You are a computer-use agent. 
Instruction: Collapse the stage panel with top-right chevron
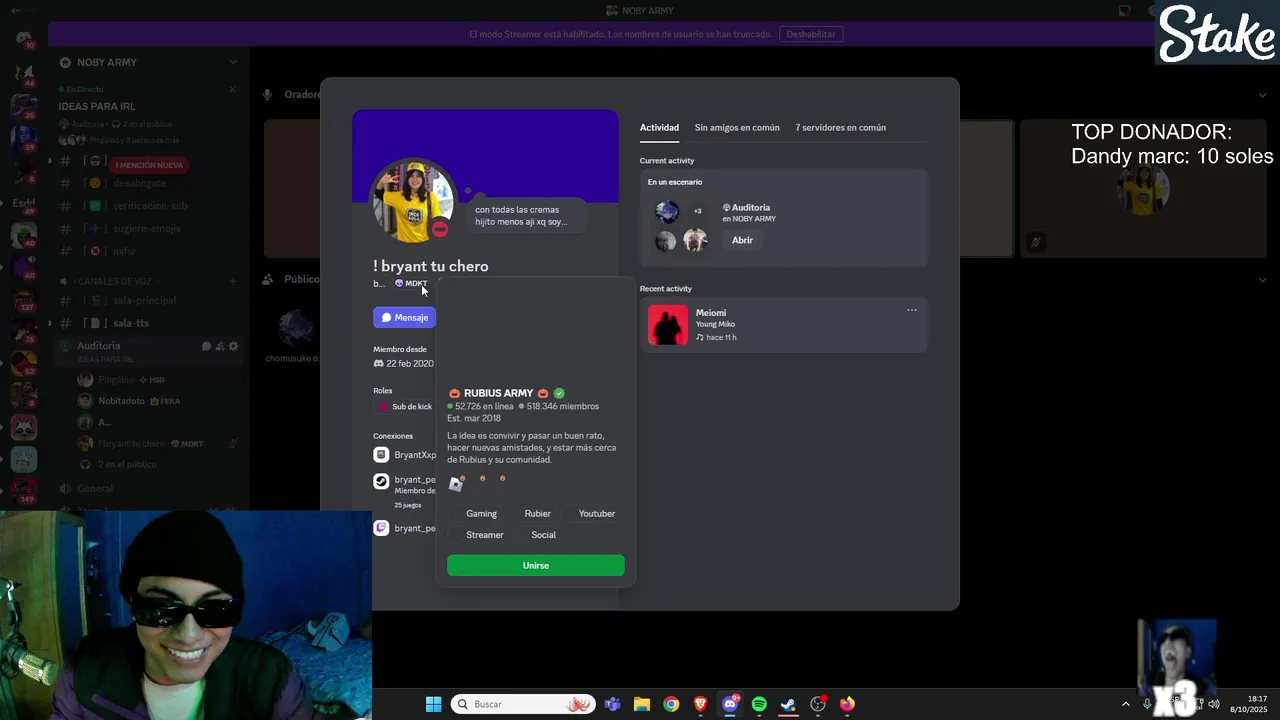coord(1263,95)
